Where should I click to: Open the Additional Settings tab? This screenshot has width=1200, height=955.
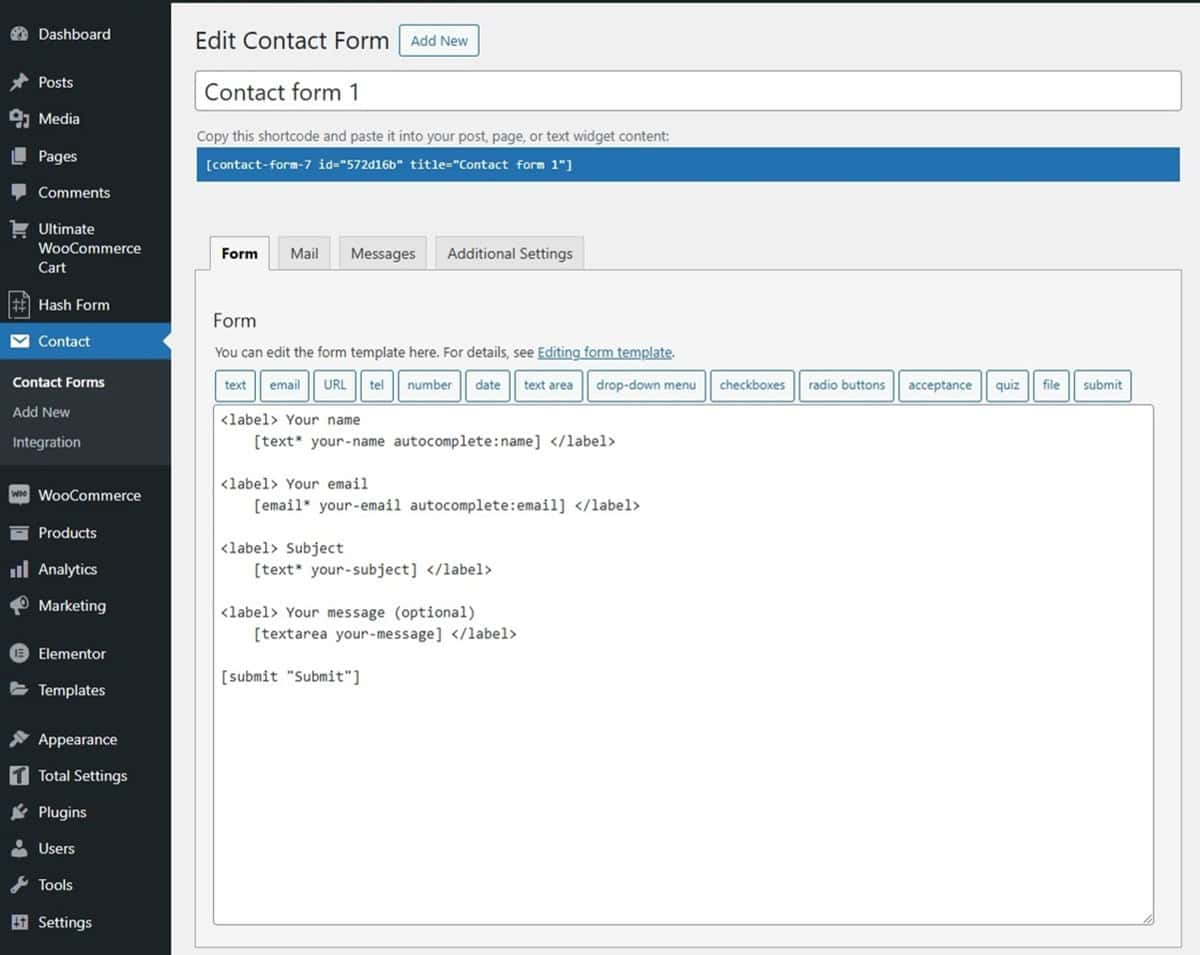[510, 253]
